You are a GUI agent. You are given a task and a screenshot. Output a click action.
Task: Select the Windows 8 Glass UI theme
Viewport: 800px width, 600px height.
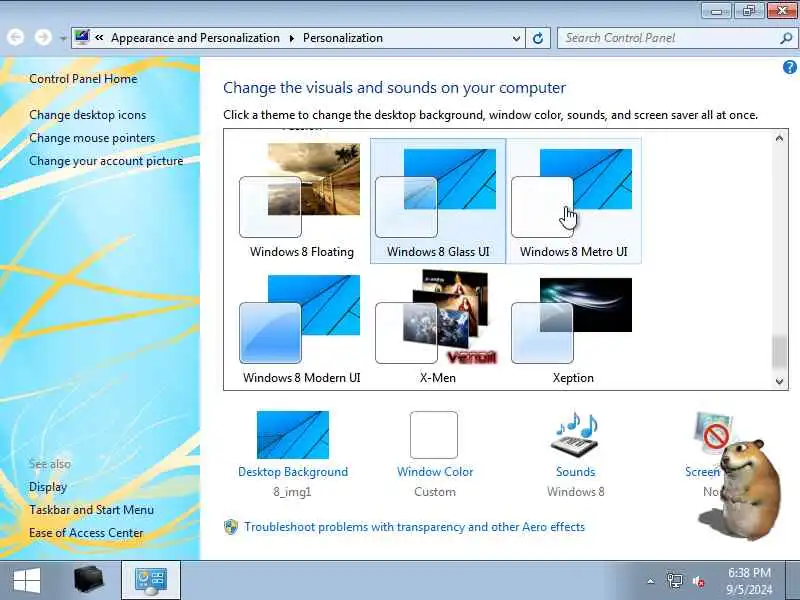(x=438, y=201)
